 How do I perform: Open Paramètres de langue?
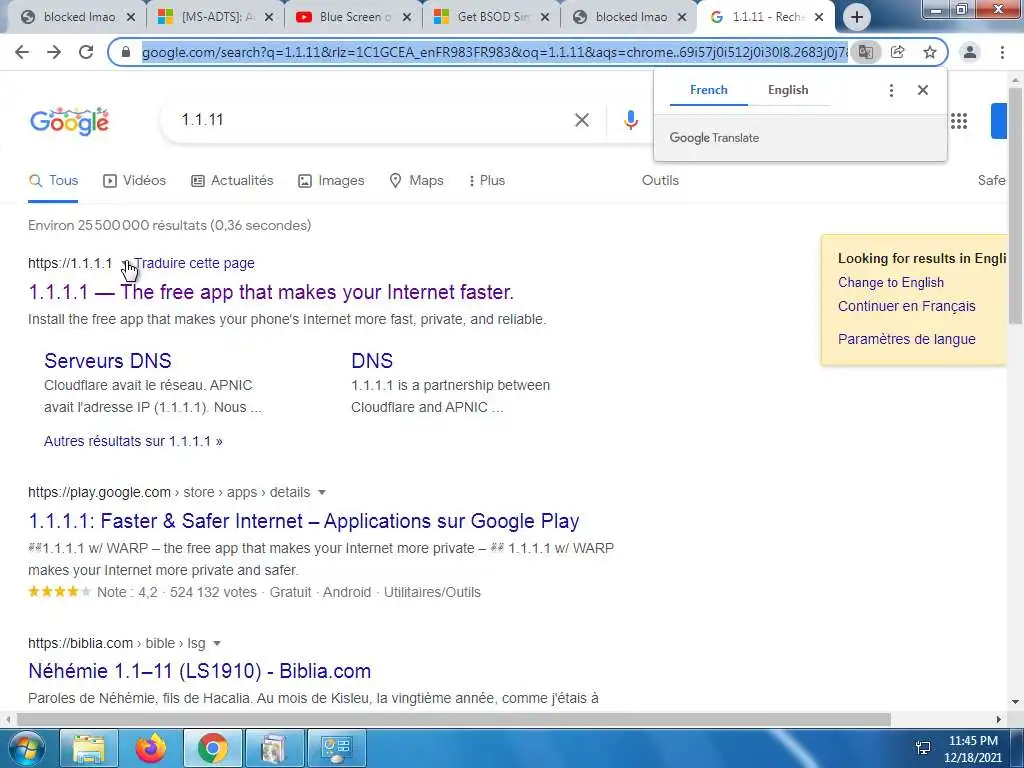coord(906,340)
